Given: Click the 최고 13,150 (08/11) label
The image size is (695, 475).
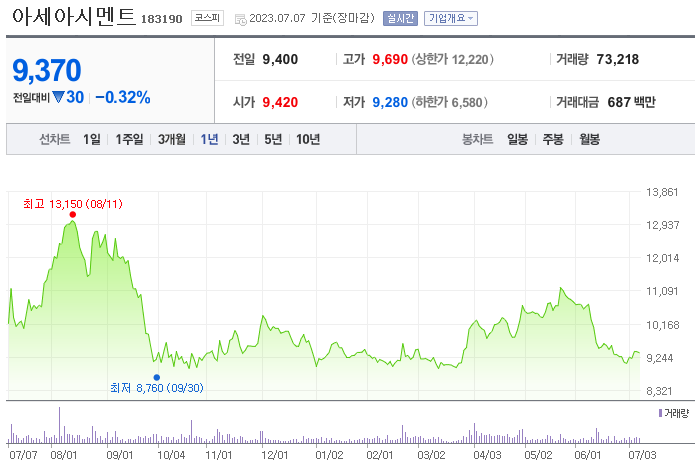Looking at the screenshot, I should tap(73, 204).
